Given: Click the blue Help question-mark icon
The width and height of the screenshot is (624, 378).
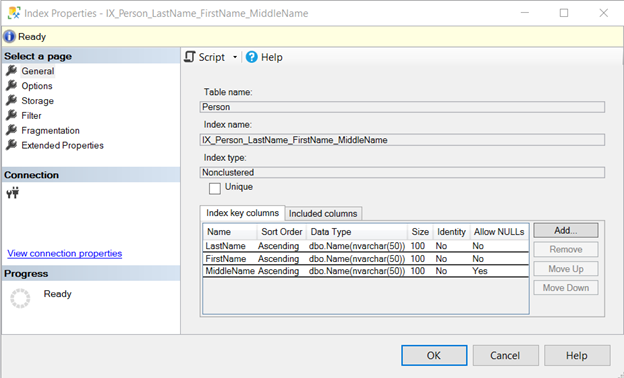Looking at the screenshot, I should [252, 57].
